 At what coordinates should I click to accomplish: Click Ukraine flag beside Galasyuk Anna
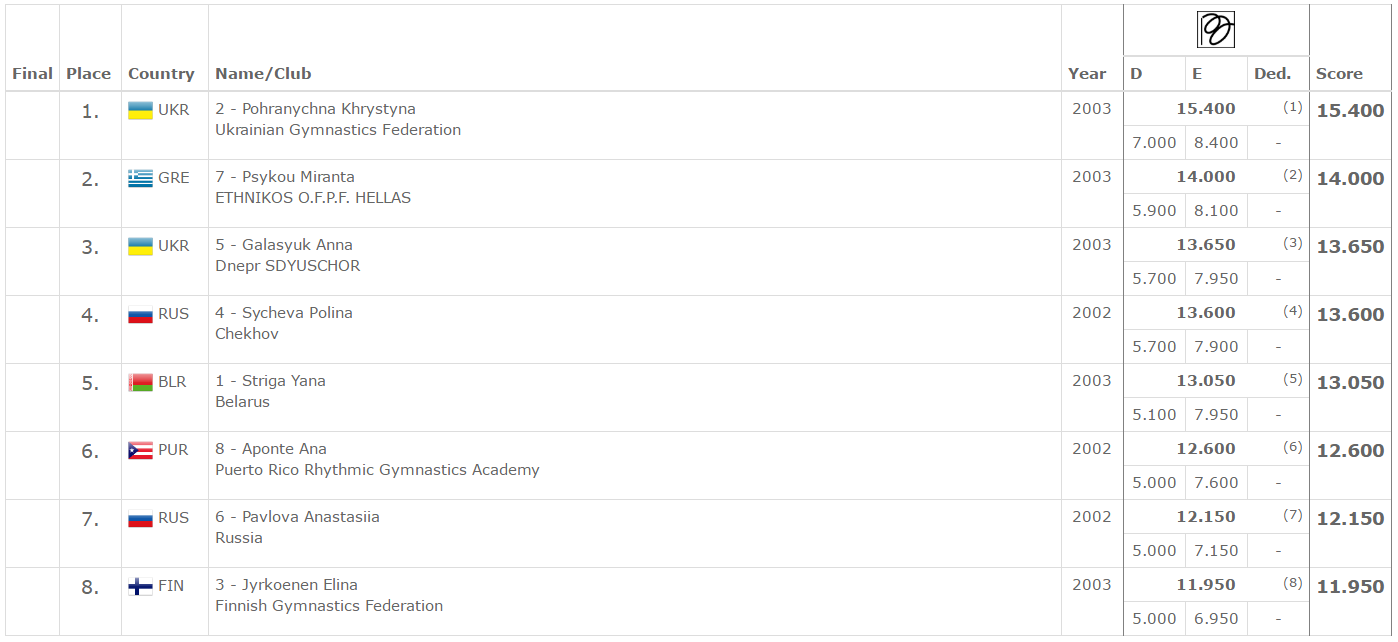click(x=140, y=246)
